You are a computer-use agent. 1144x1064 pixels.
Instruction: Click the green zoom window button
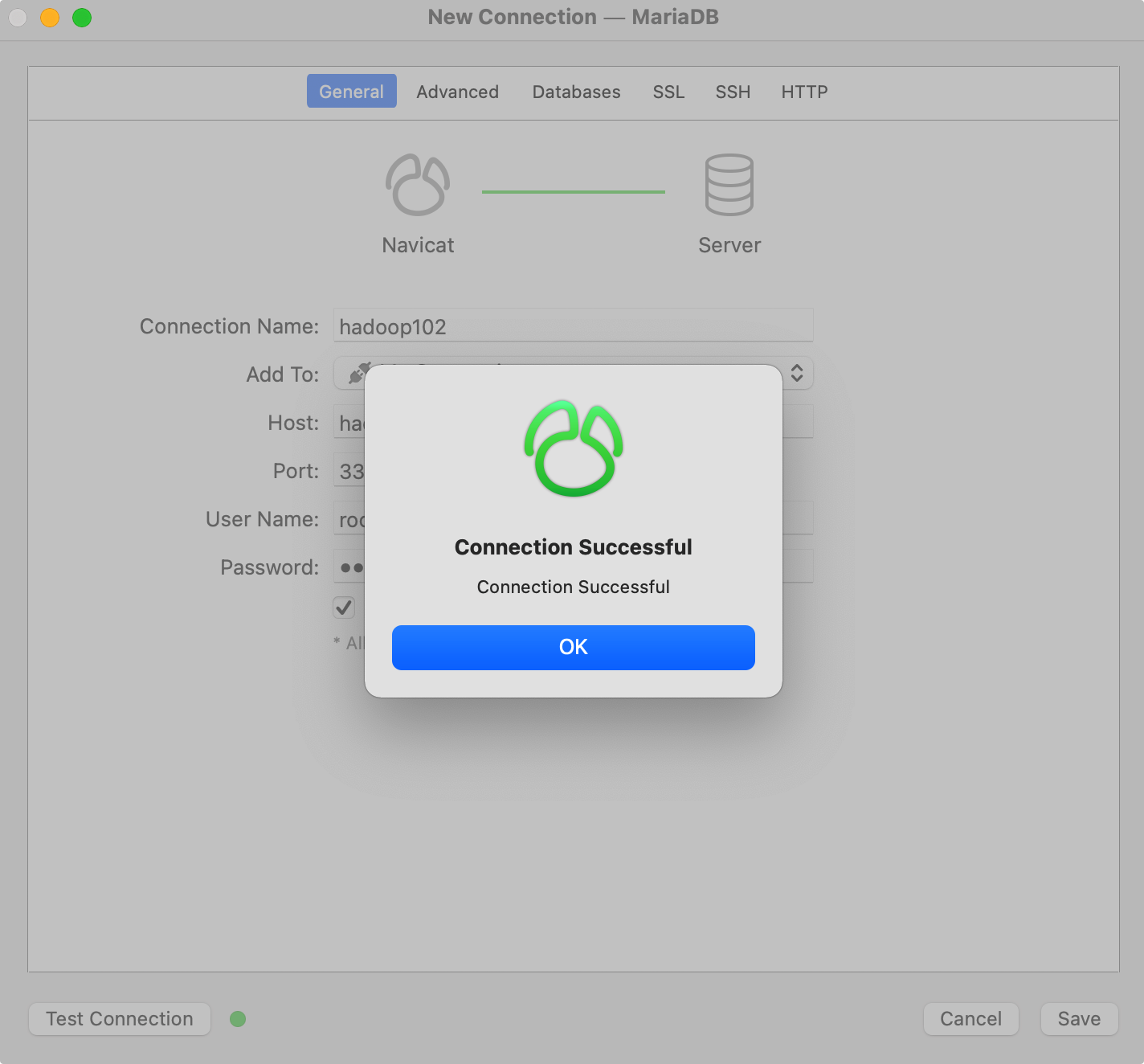coord(82,18)
